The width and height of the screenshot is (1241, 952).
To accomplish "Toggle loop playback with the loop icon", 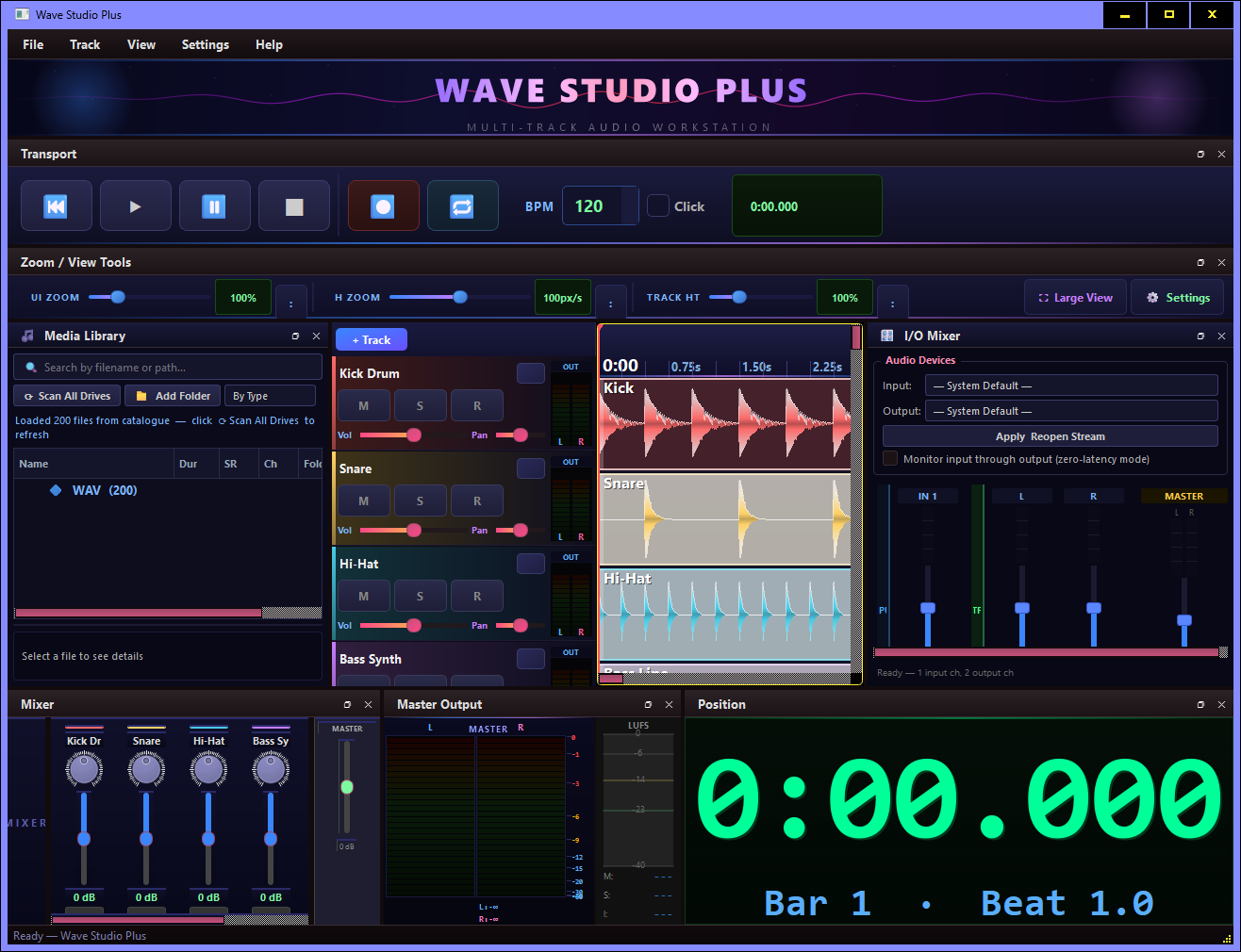I will (x=462, y=206).
